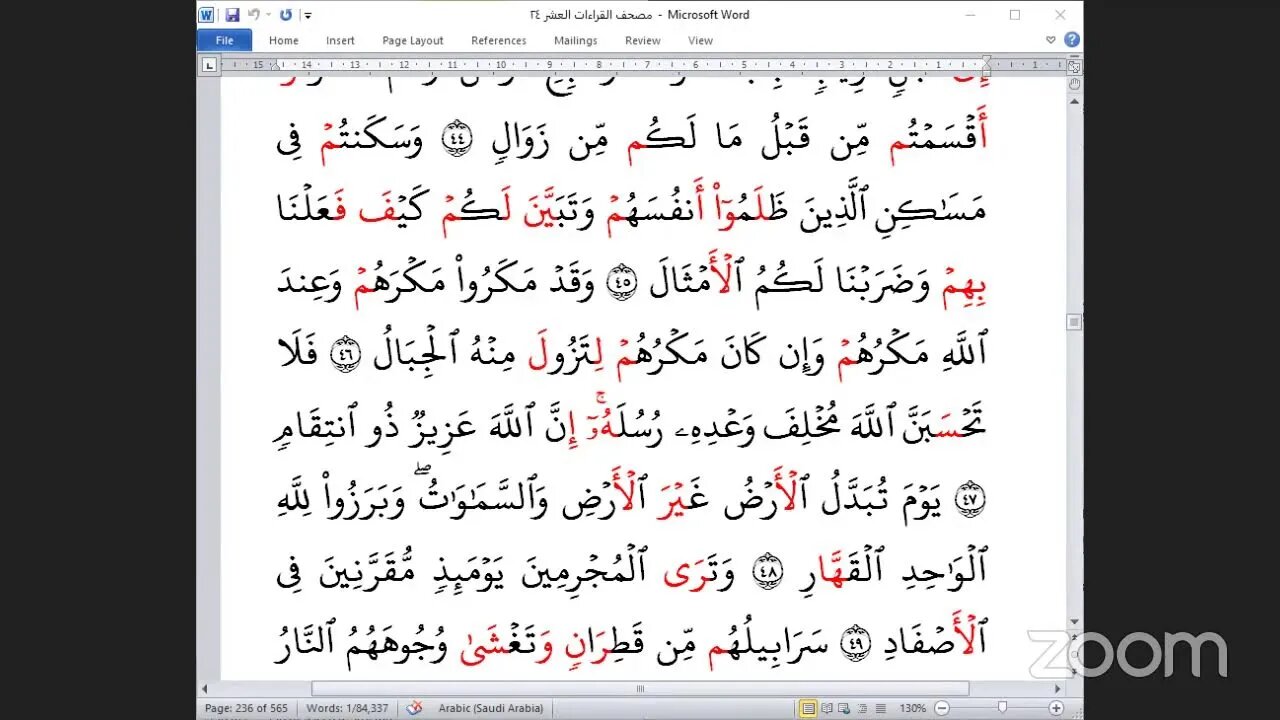Click the horizontal scrollbar left arrow
The height and width of the screenshot is (720, 1280).
pos(206,688)
